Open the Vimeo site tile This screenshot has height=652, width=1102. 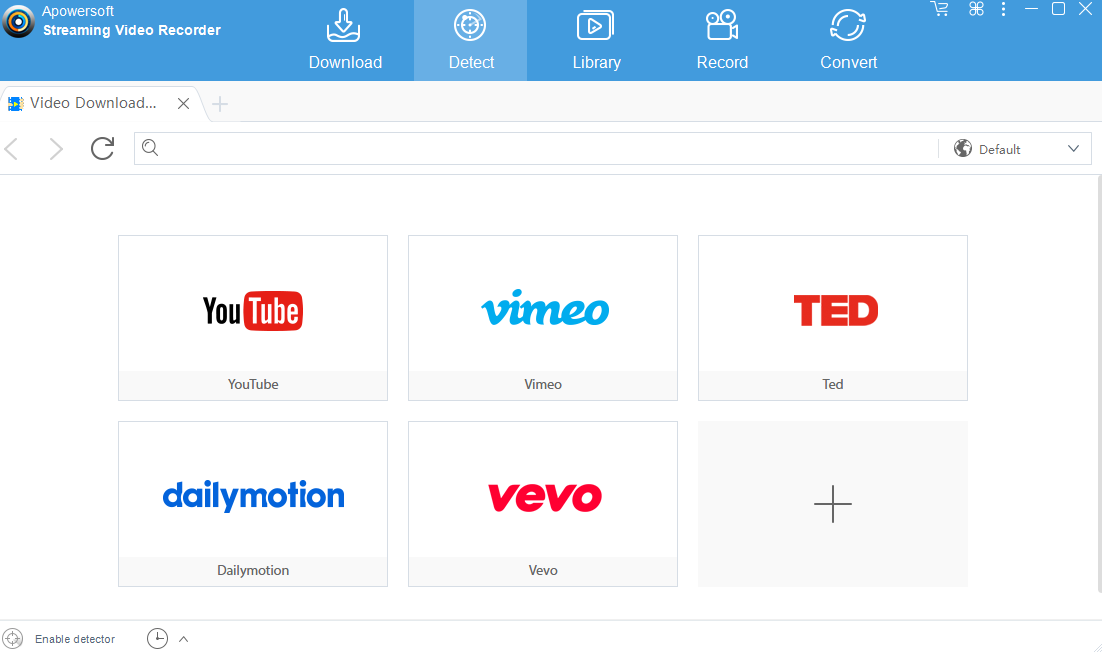point(543,318)
